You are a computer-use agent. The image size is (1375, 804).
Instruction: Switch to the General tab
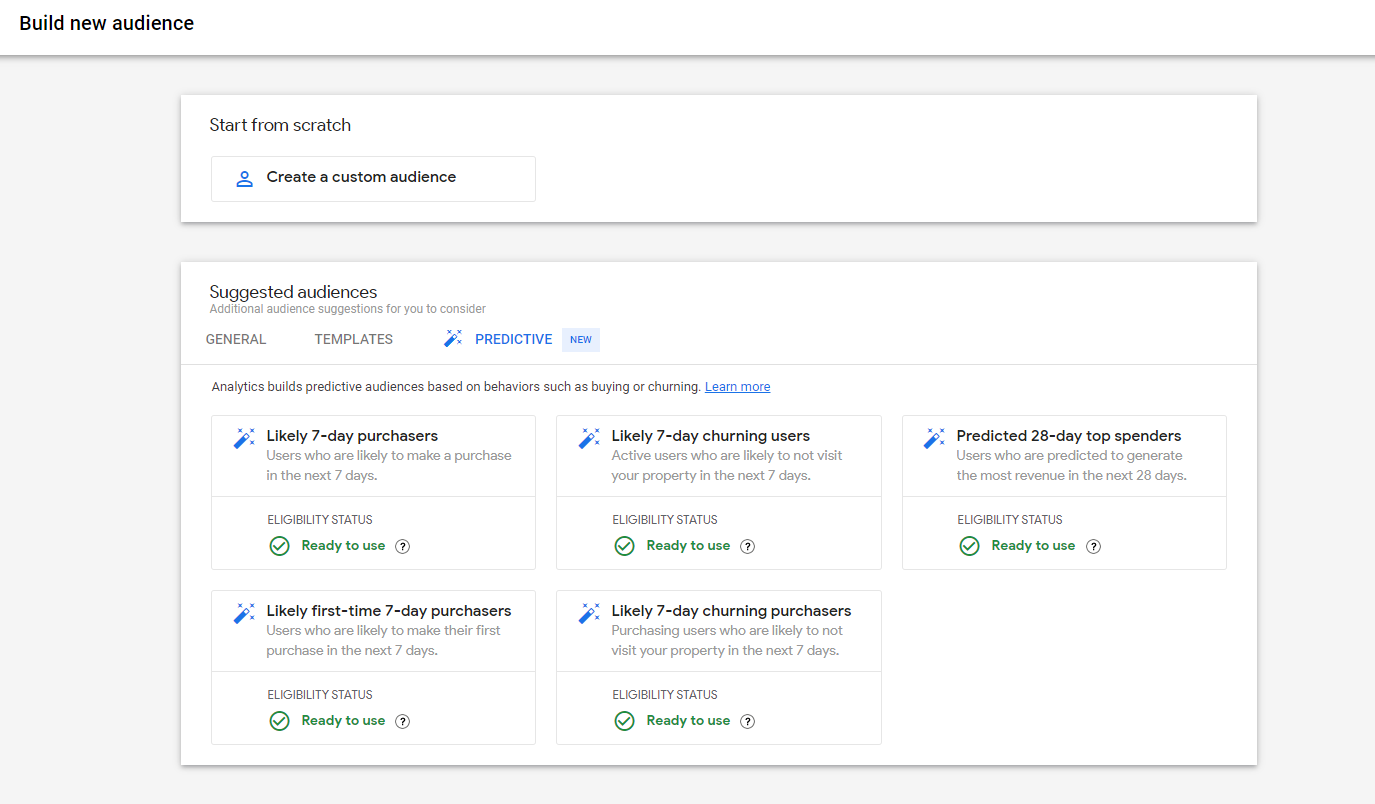236,339
